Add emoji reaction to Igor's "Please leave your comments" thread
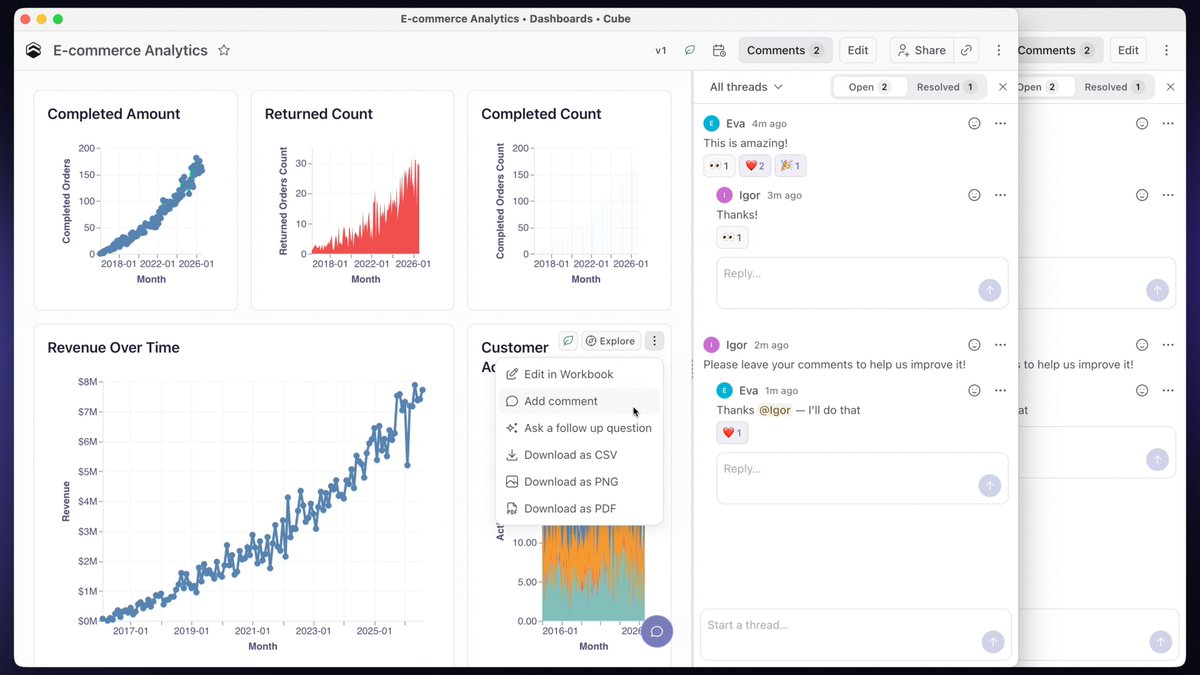Image resolution: width=1200 pixels, height=675 pixels. pos(974,344)
